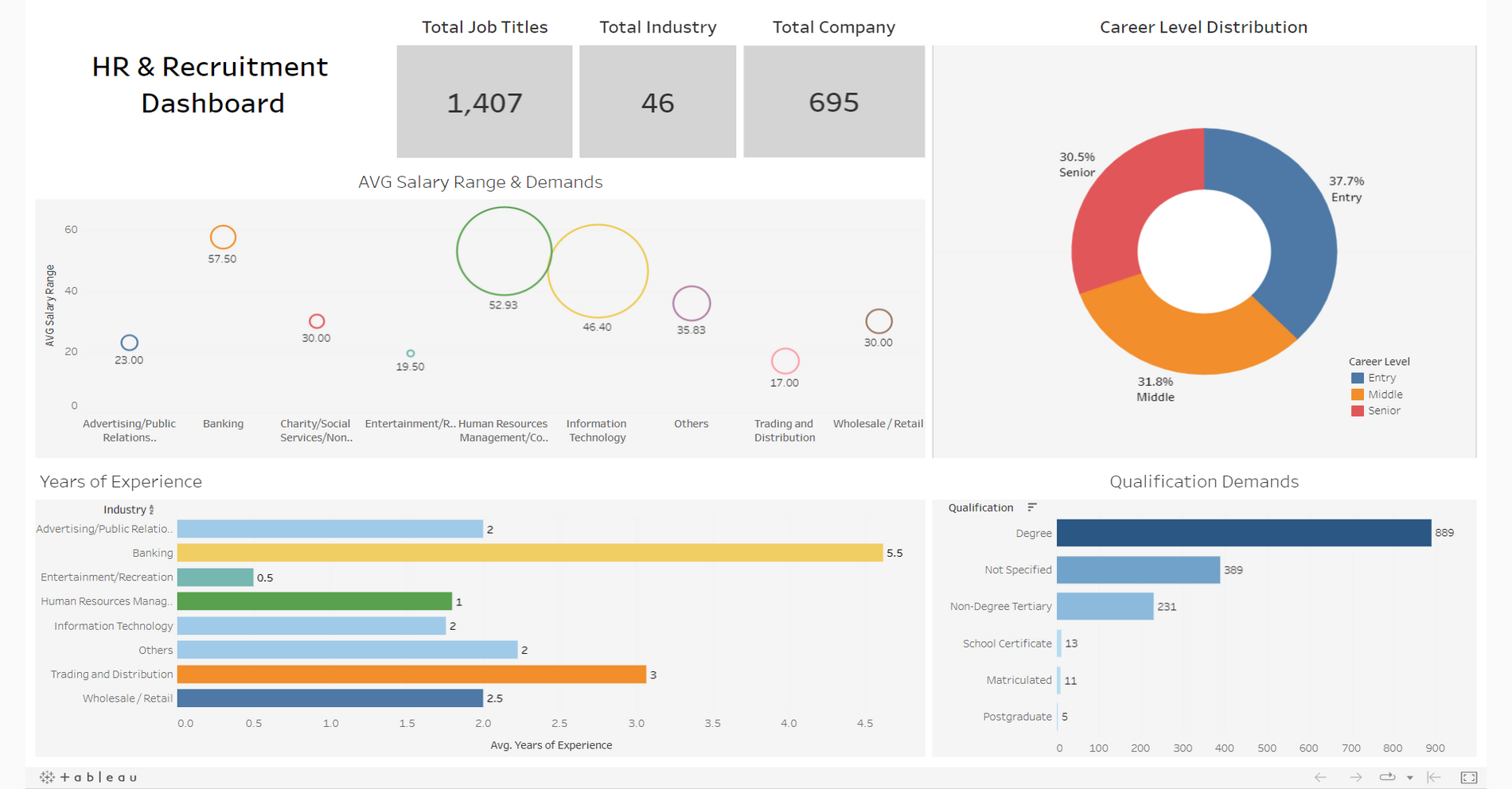Click the Tableau logo in footer
Image resolution: width=1512 pixels, height=789 pixels.
(89, 777)
